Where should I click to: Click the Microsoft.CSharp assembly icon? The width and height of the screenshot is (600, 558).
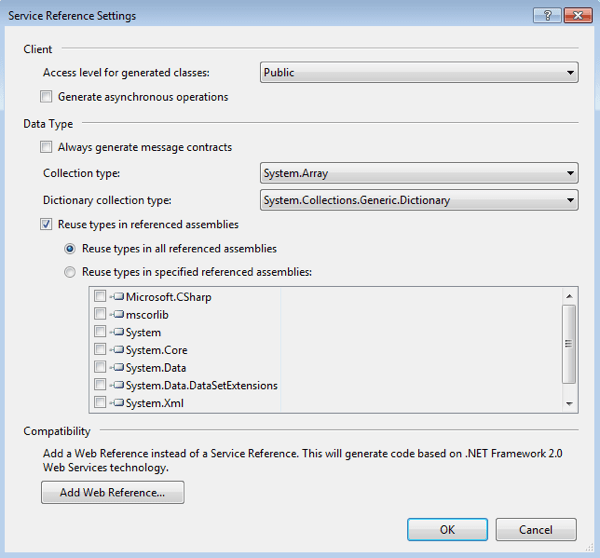pos(117,297)
